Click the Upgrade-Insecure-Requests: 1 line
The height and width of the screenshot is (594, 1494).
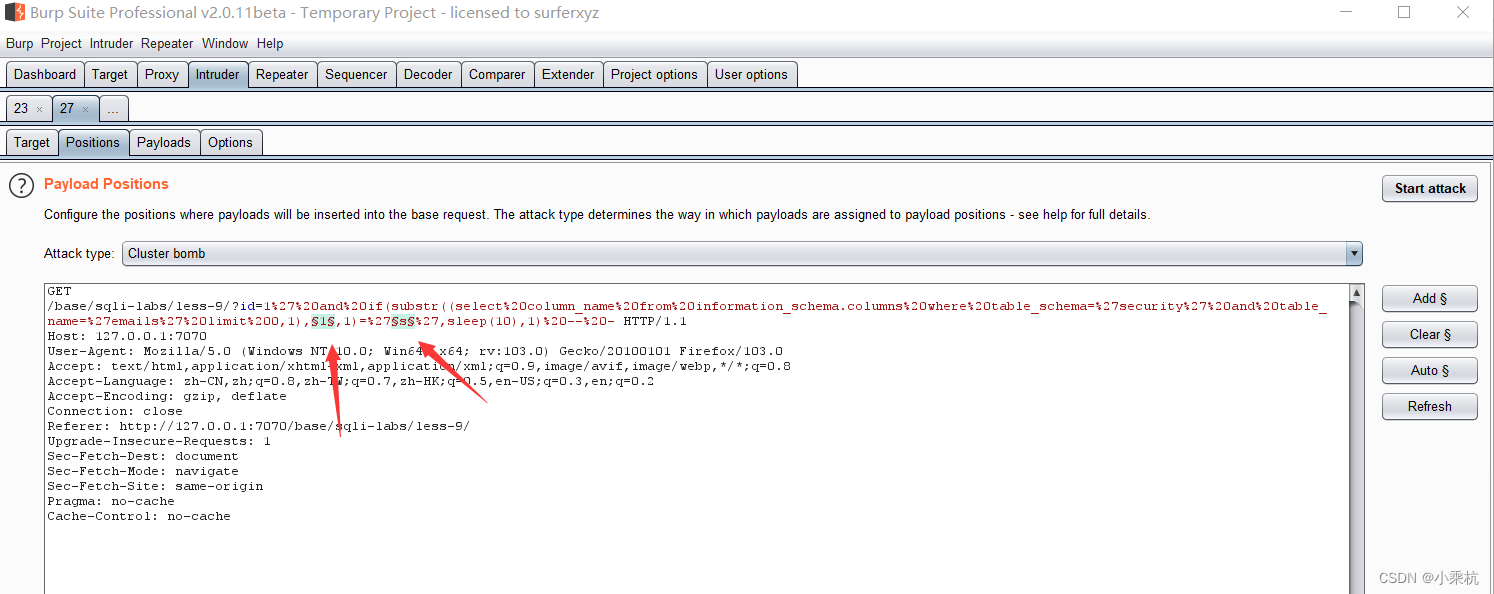pyautogui.click(x=159, y=442)
